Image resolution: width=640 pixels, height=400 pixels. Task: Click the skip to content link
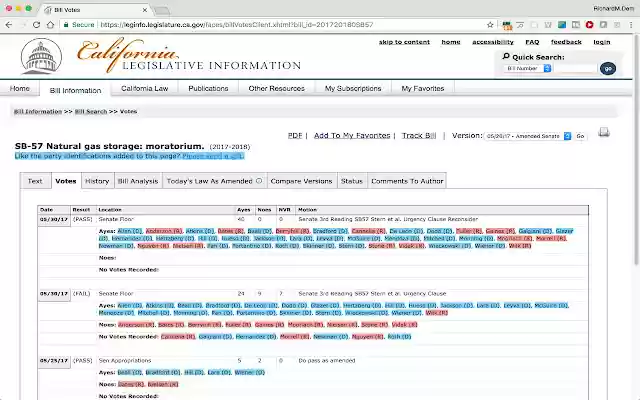coord(404,42)
